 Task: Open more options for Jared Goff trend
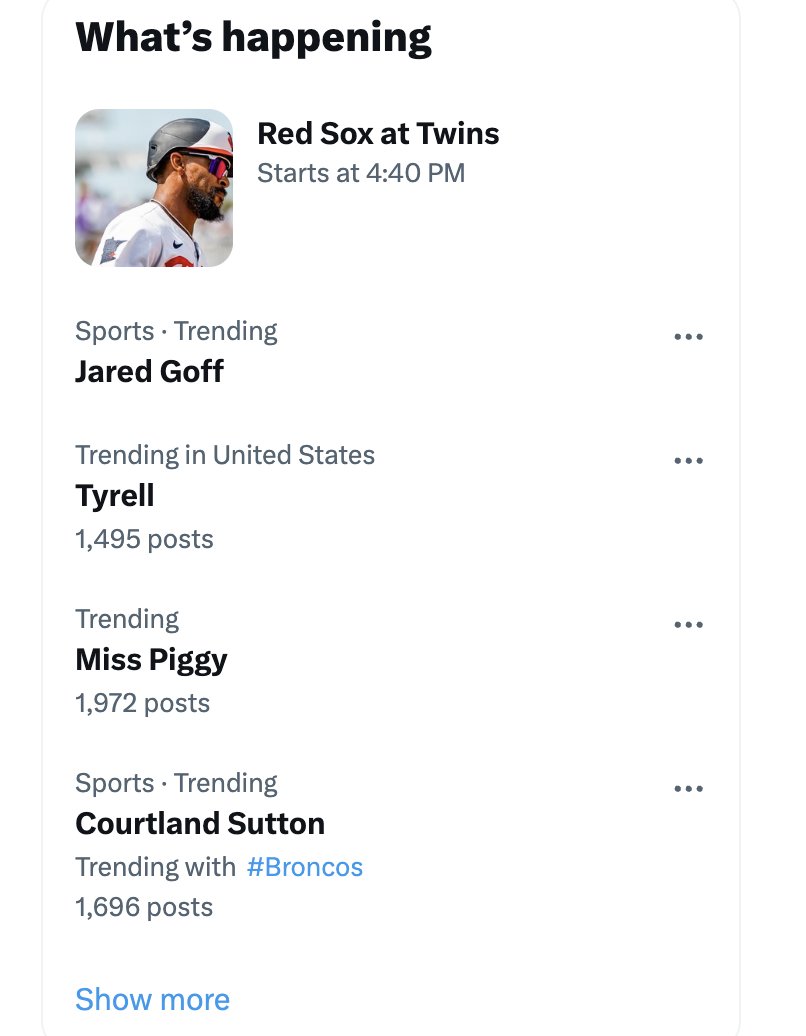688,336
